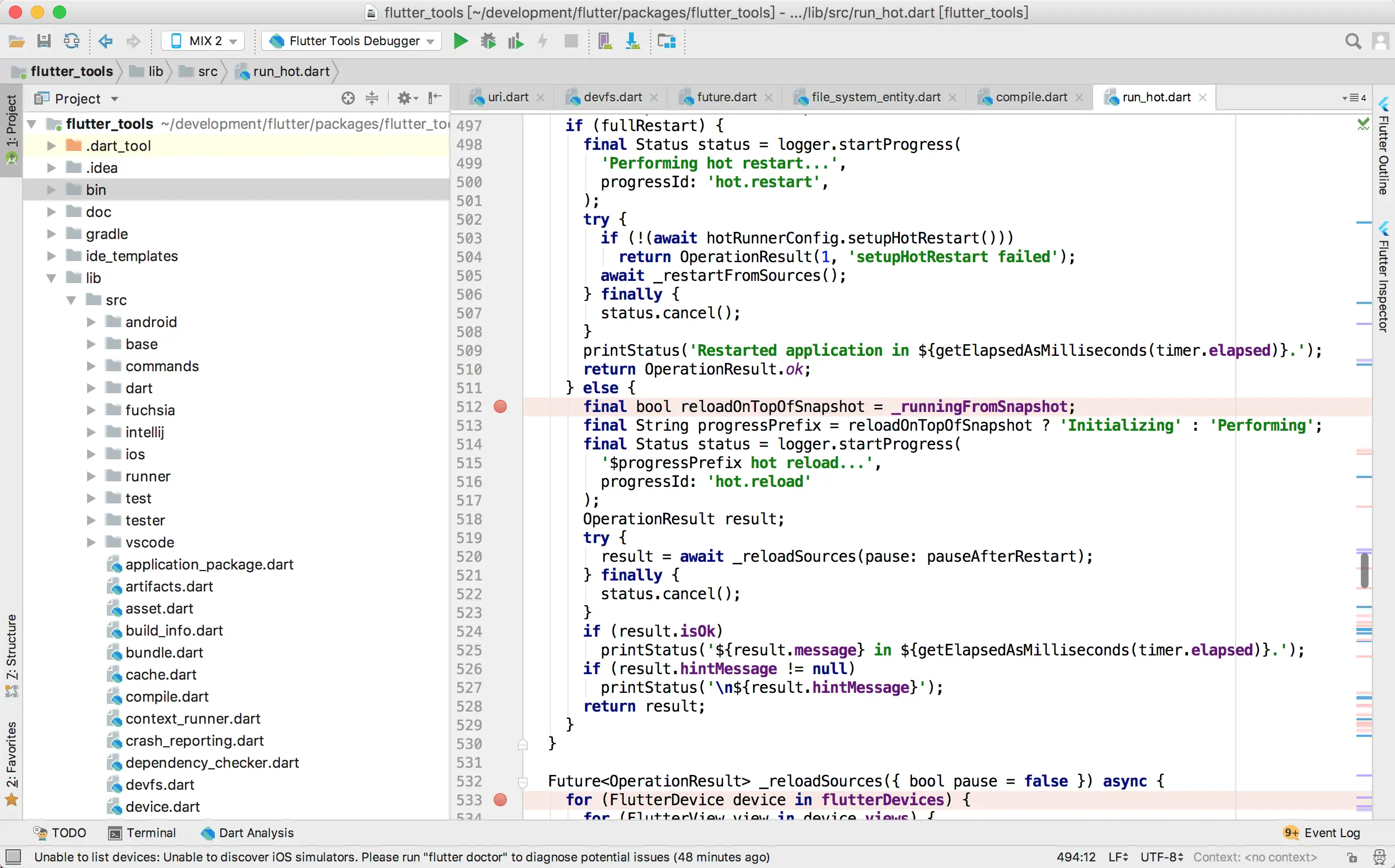Click the Collapse All icon in Project panel

[x=372, y=98]
